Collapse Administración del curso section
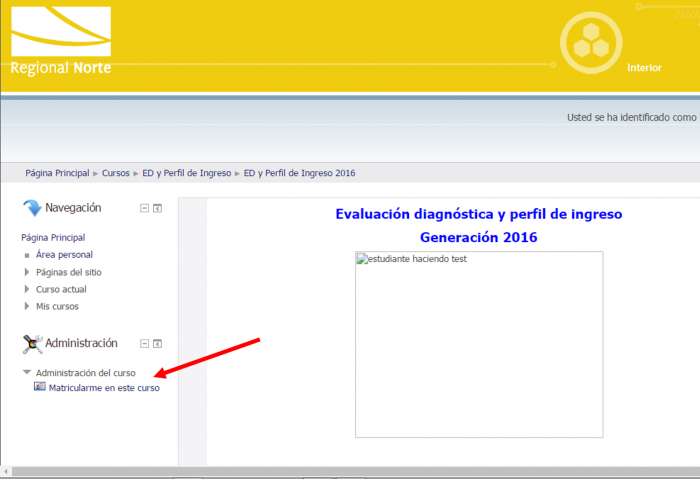Viewport: 700px width, 479px height. point(27,372)
